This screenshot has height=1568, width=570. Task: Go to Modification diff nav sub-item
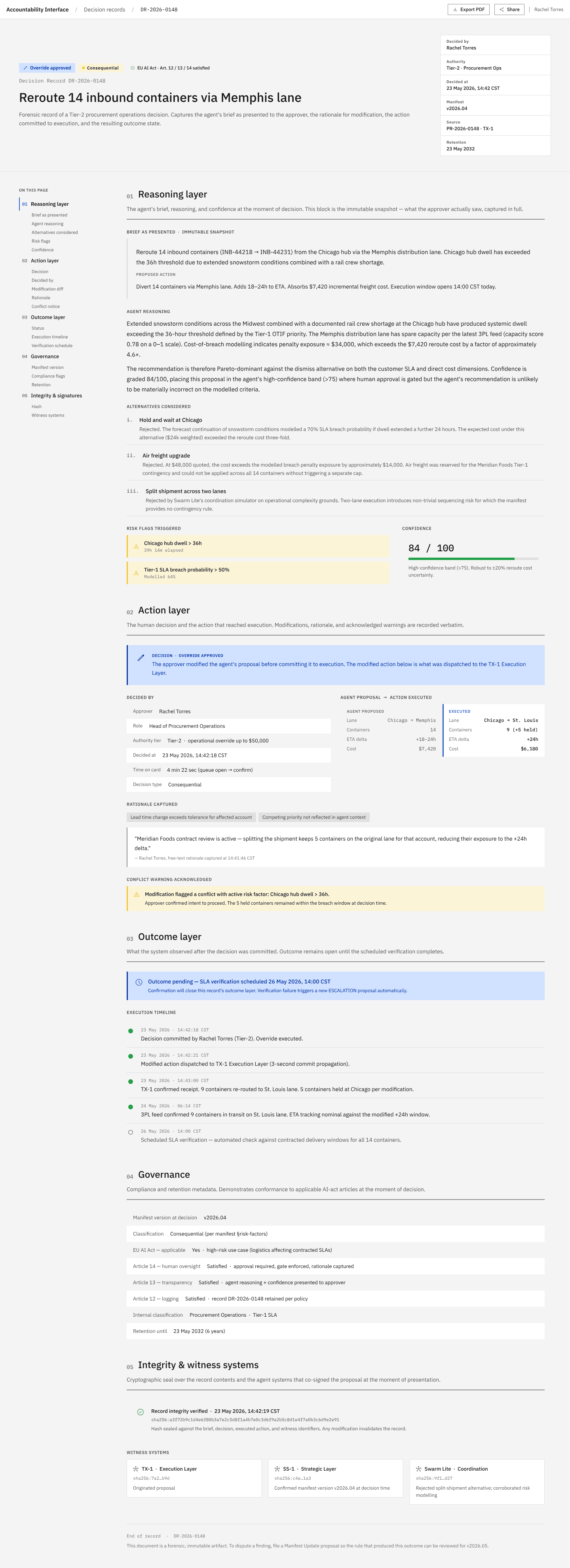47,289
